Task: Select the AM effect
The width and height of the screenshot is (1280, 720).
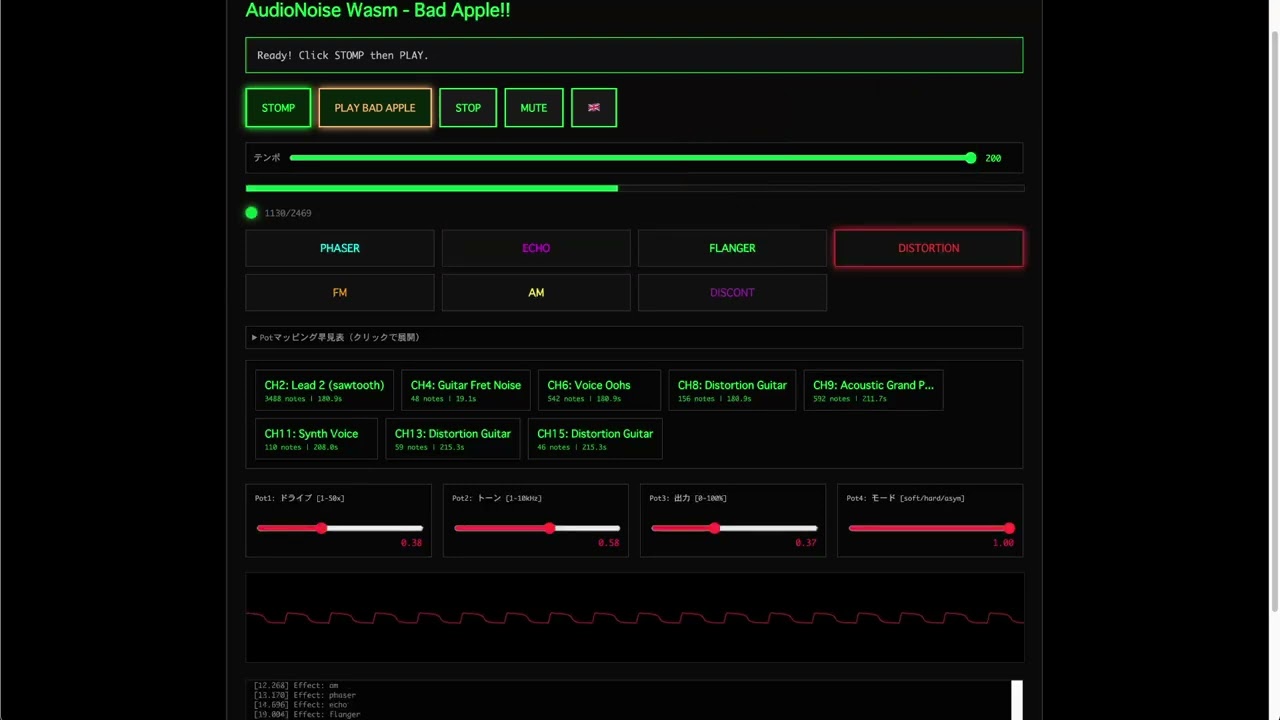Action: click(x=536, y=292)
